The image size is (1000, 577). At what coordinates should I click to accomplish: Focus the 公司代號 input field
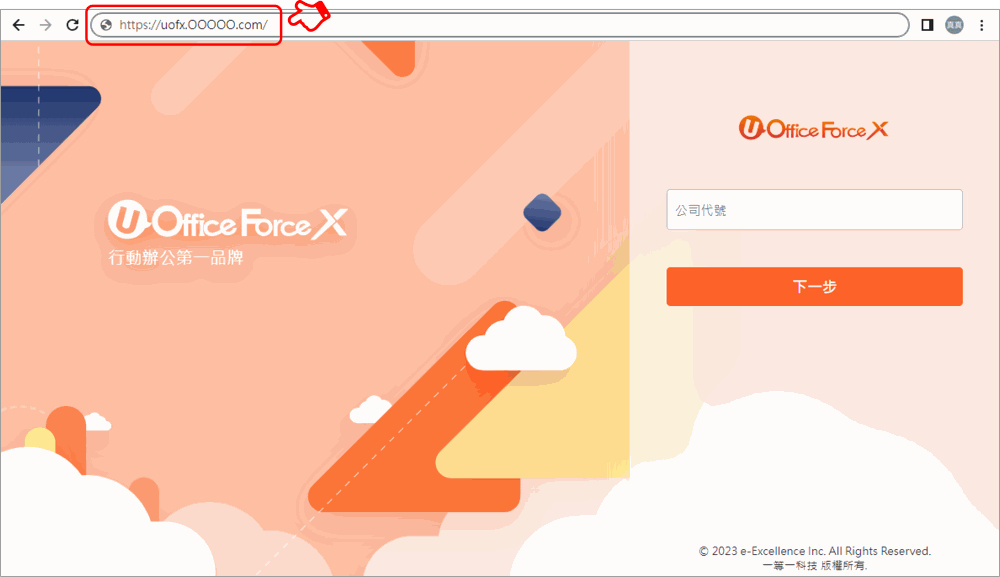click(x=814, y=209)
